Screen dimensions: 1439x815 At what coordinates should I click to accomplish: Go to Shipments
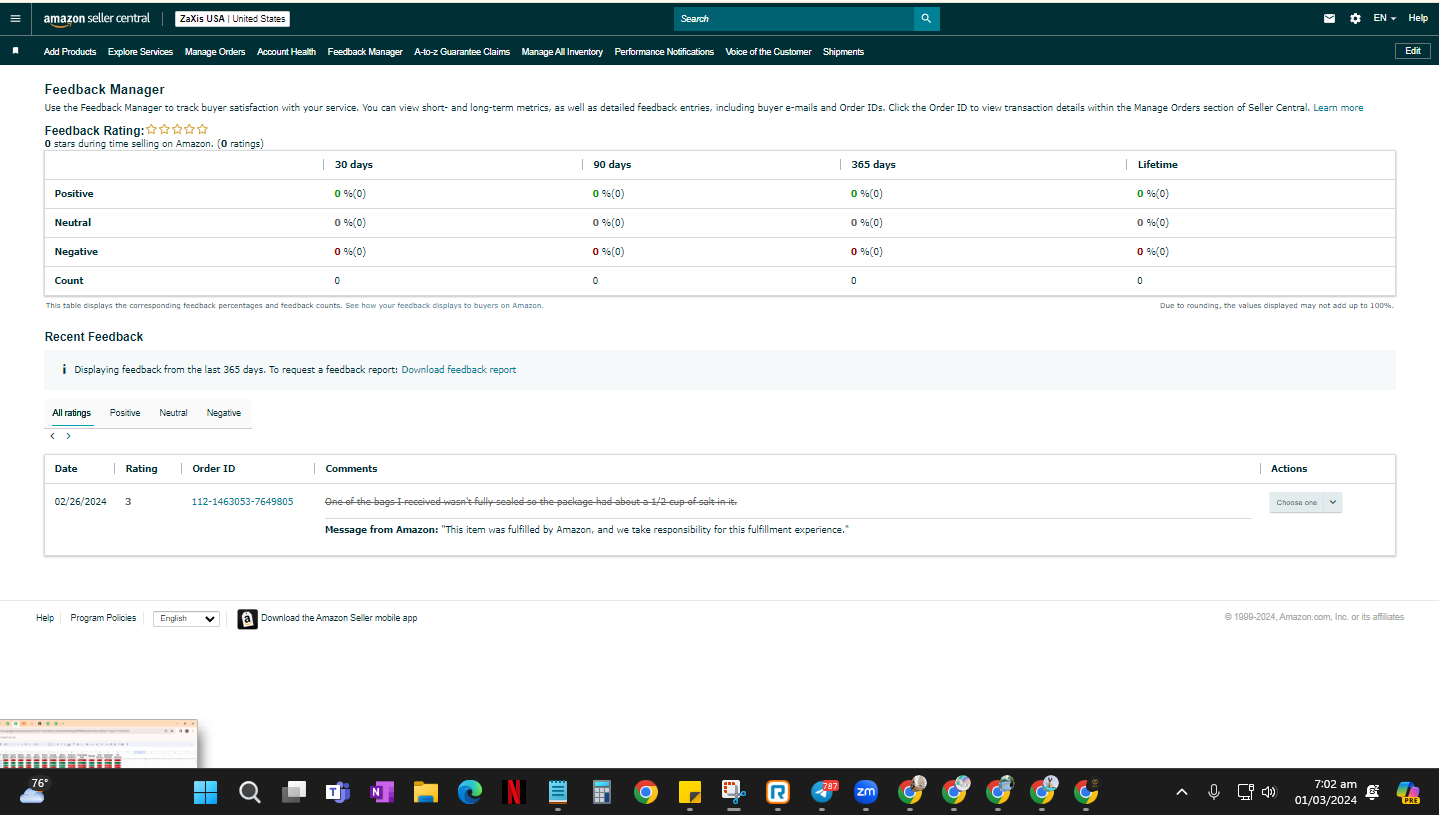click(x=843, y=52)
